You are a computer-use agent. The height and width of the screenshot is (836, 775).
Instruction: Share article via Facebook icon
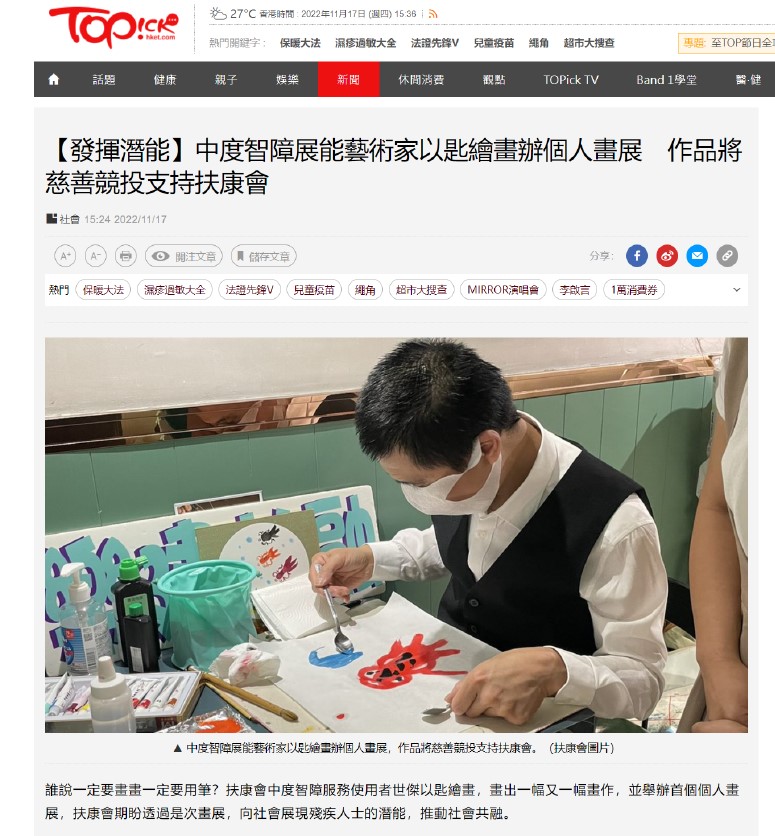(x=636, y=256)
